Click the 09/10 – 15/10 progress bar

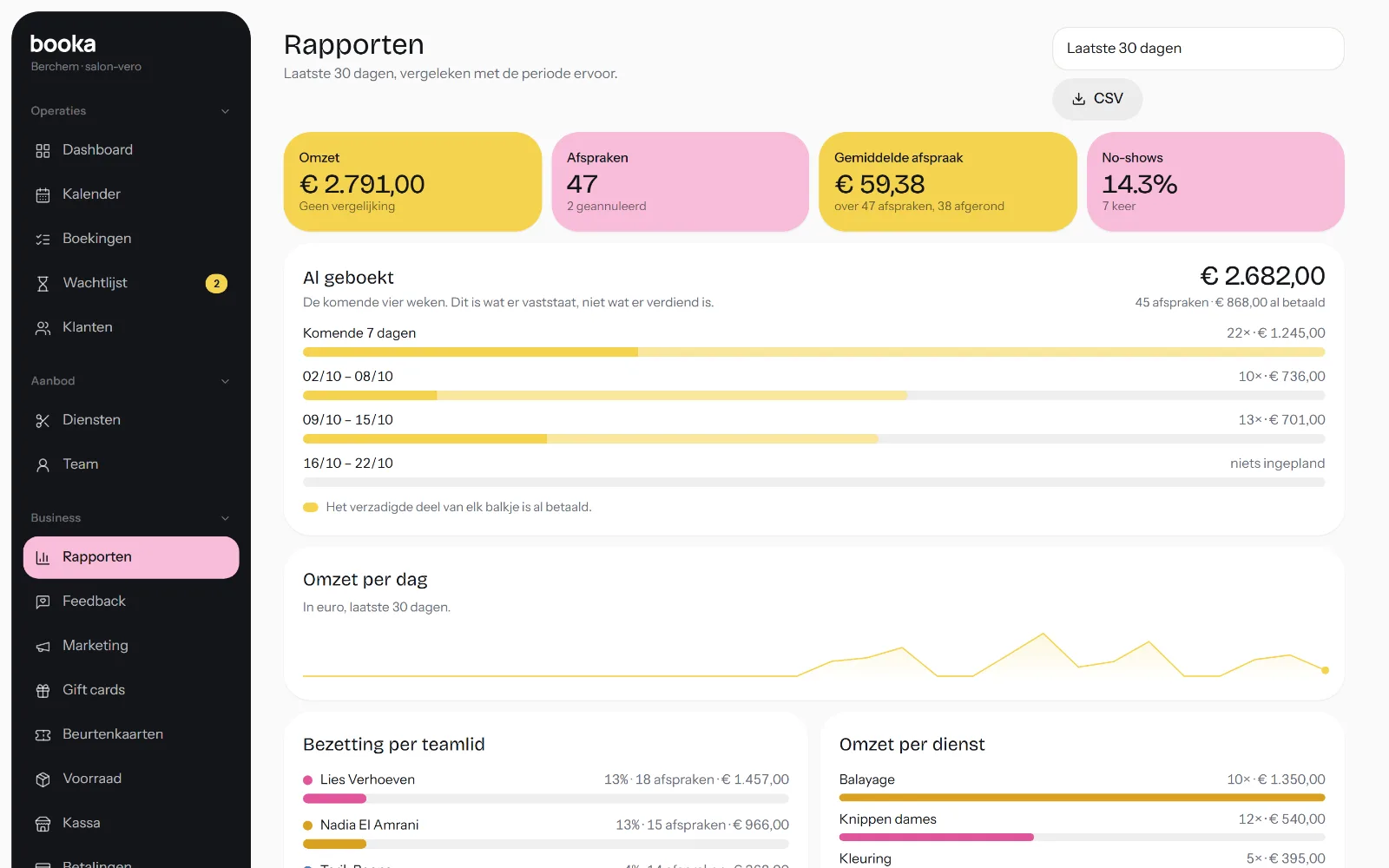tap(813, 439)
